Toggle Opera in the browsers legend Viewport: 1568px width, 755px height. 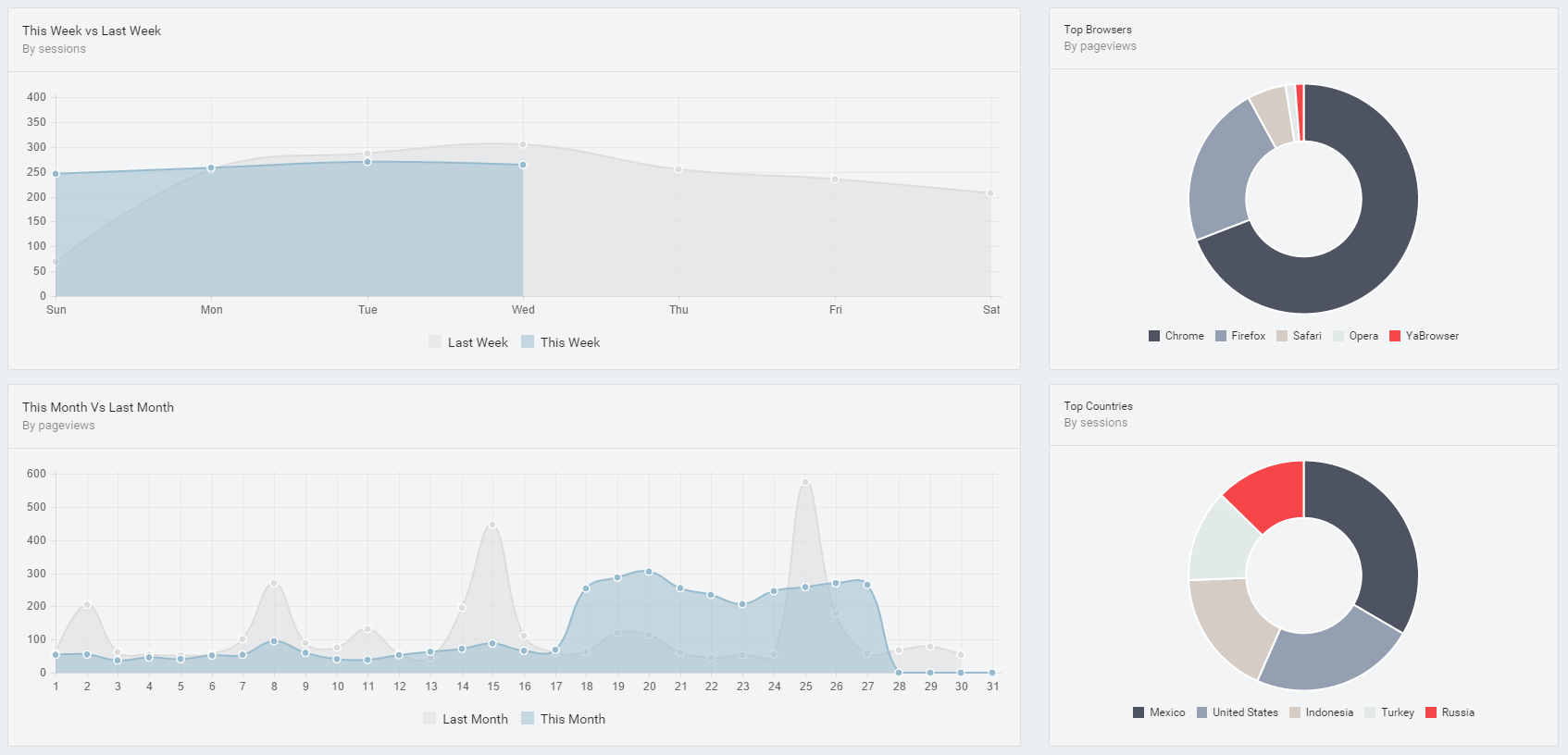pos(1356,336)
